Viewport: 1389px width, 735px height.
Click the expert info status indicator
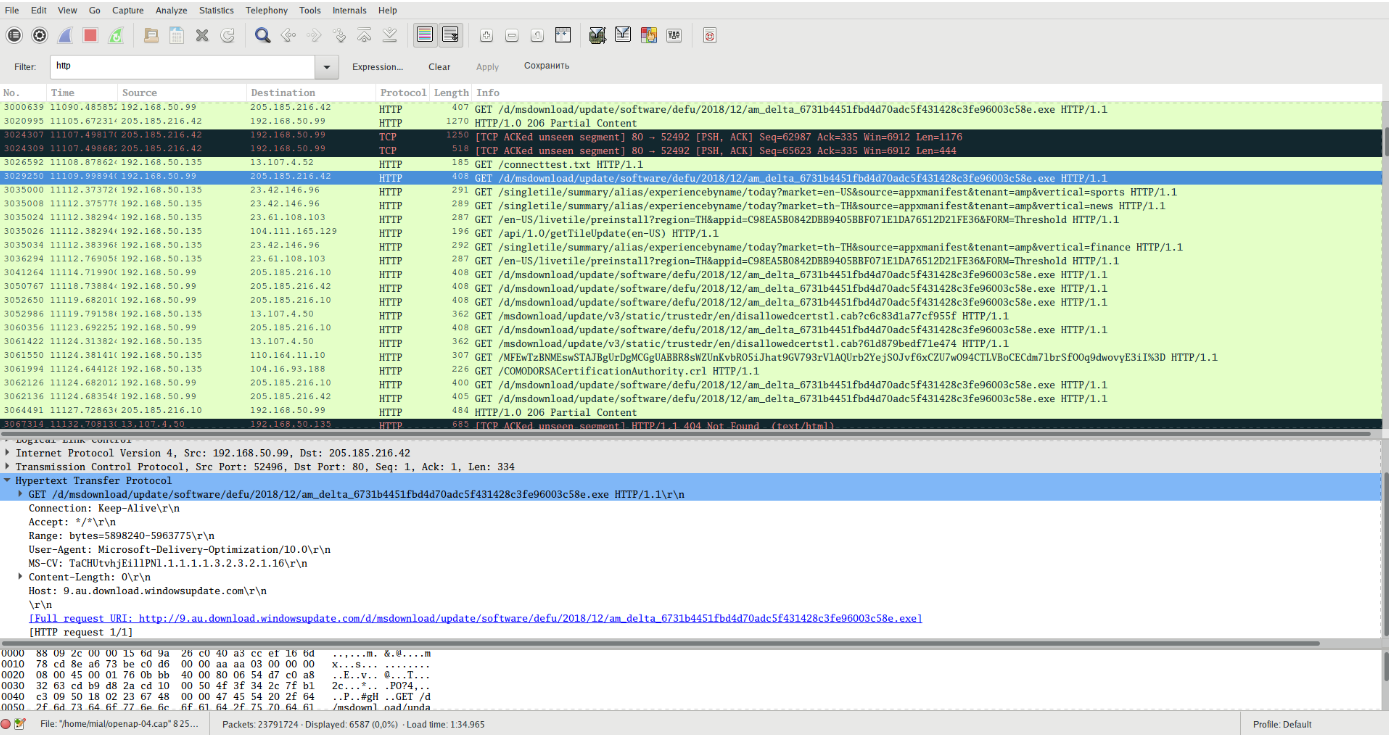click(7, 724)
